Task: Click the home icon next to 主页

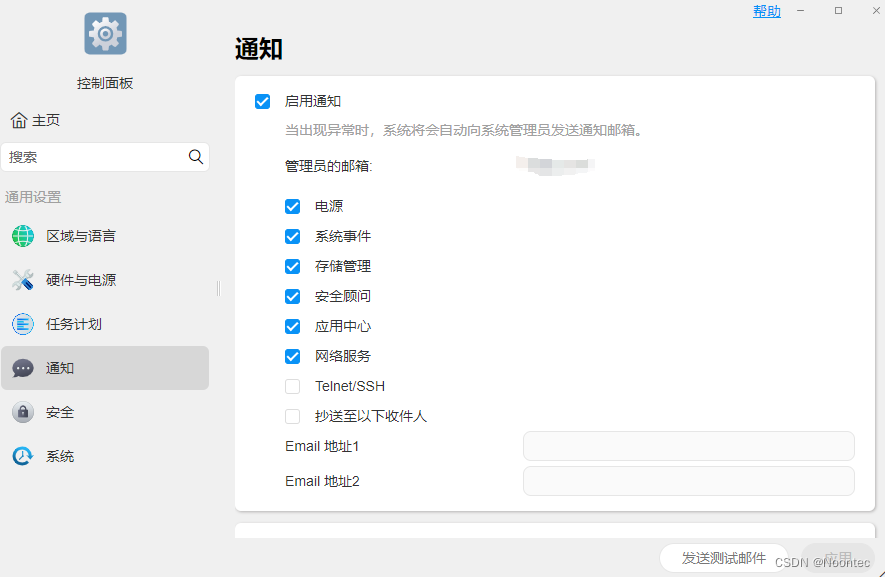Action: (x=19, y=120)
